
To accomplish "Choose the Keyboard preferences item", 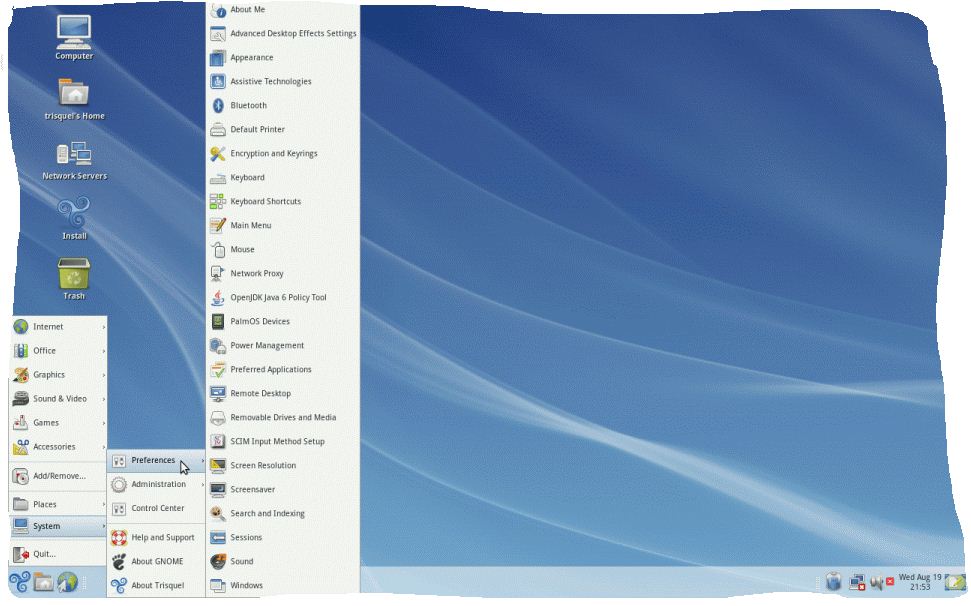I will point(282,178).
